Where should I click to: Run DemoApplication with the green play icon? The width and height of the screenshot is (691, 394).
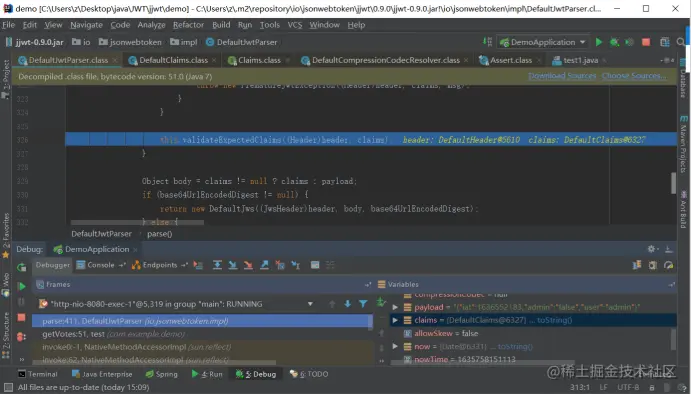click(x=598, y=42)
